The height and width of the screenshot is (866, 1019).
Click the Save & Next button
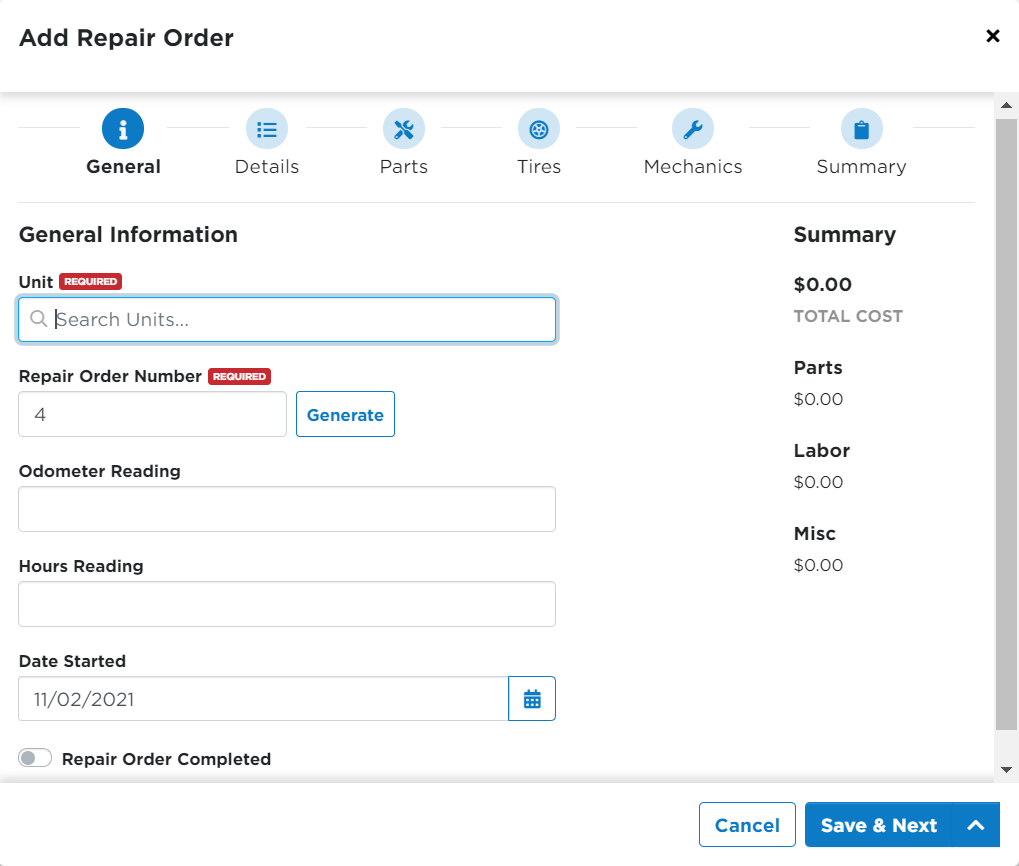click(879, 825)
